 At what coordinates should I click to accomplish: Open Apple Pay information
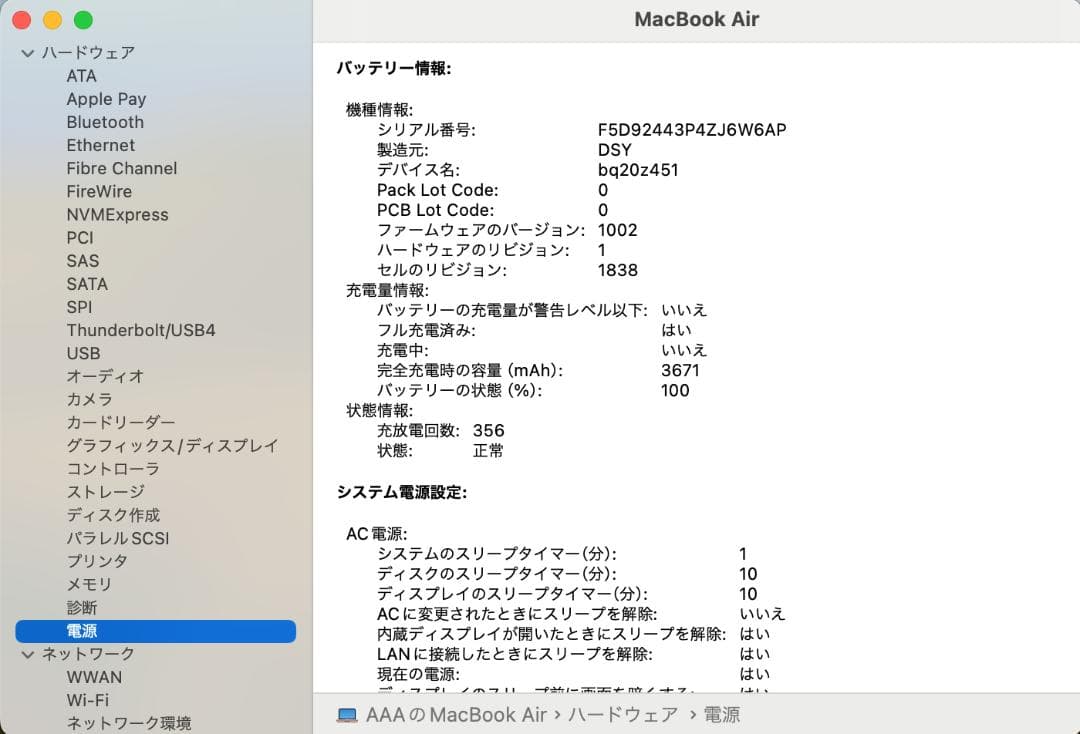106,98
